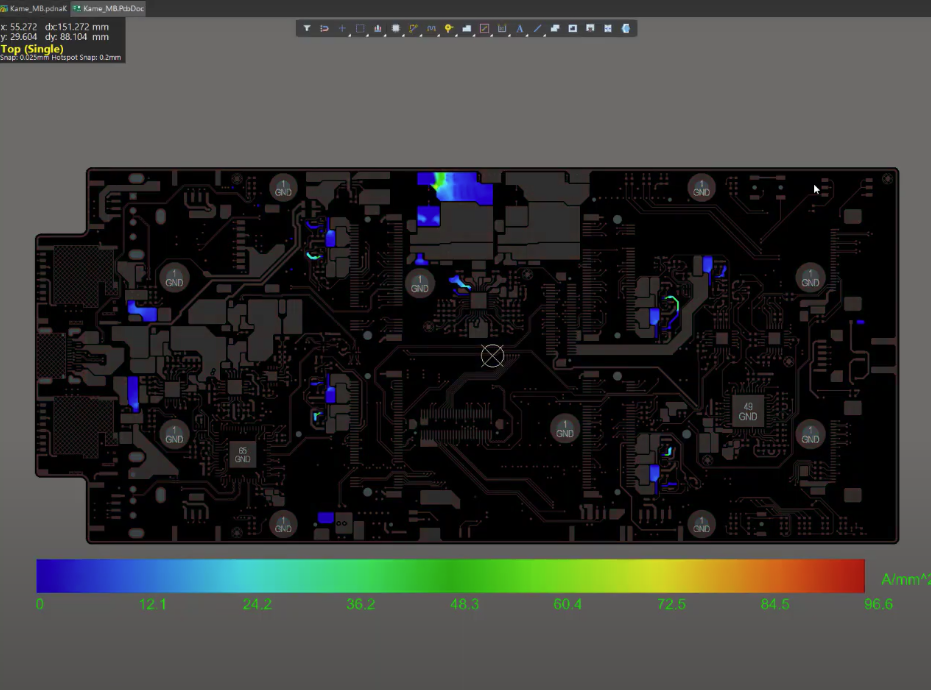Select the Move Objects cross icon

[x=342, y=29]
